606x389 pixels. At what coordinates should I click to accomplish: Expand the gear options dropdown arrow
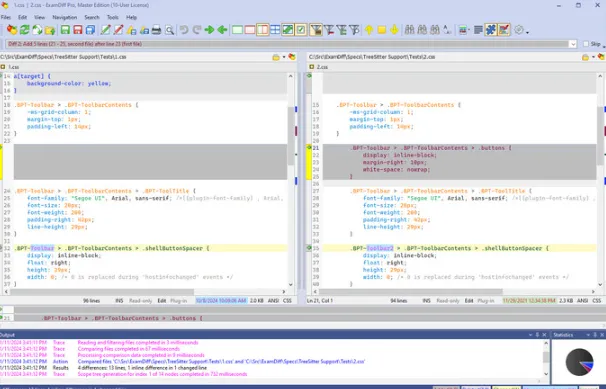click(x=528, y=32)
